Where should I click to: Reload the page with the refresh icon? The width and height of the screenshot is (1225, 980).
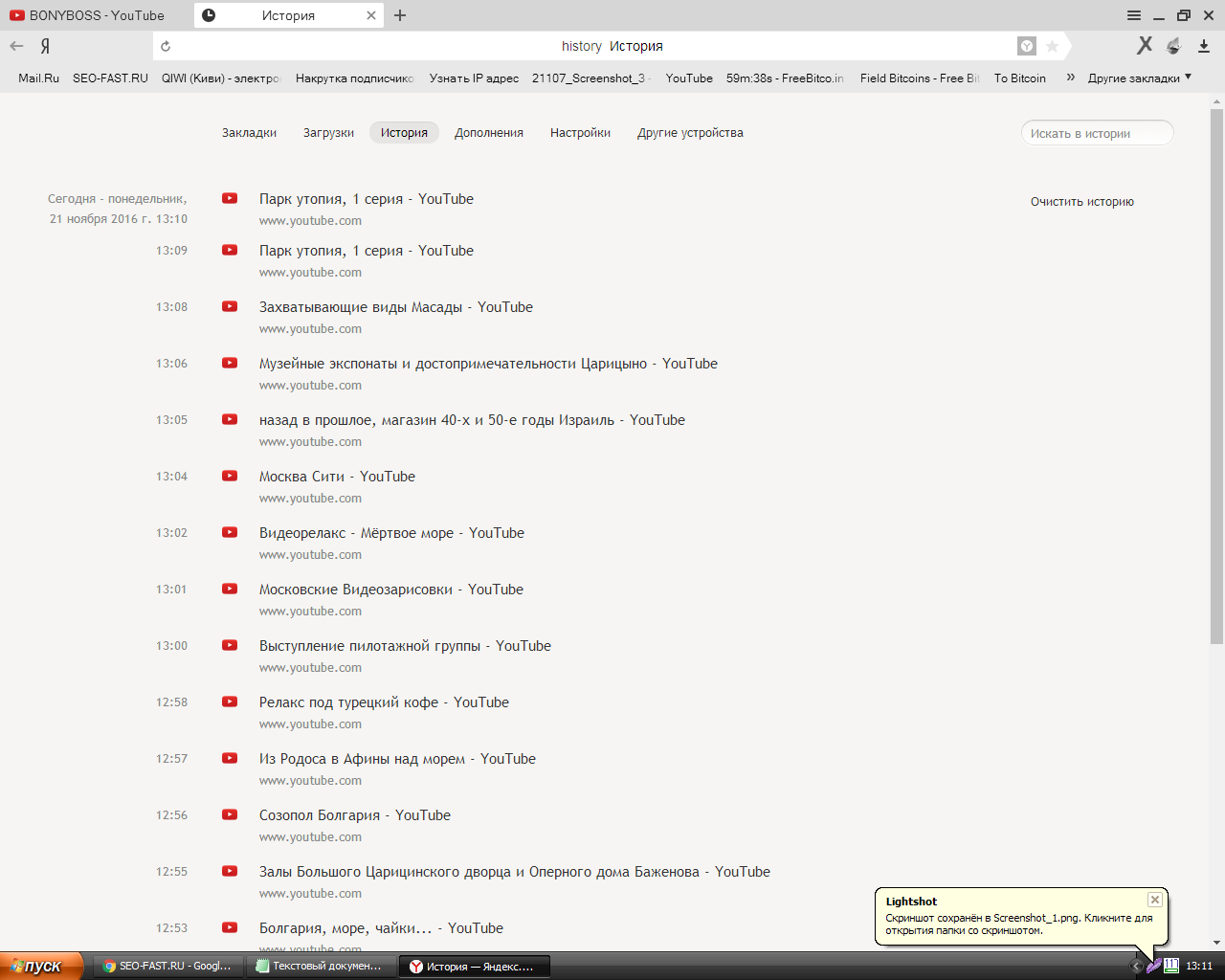click(x=166, y=46)
